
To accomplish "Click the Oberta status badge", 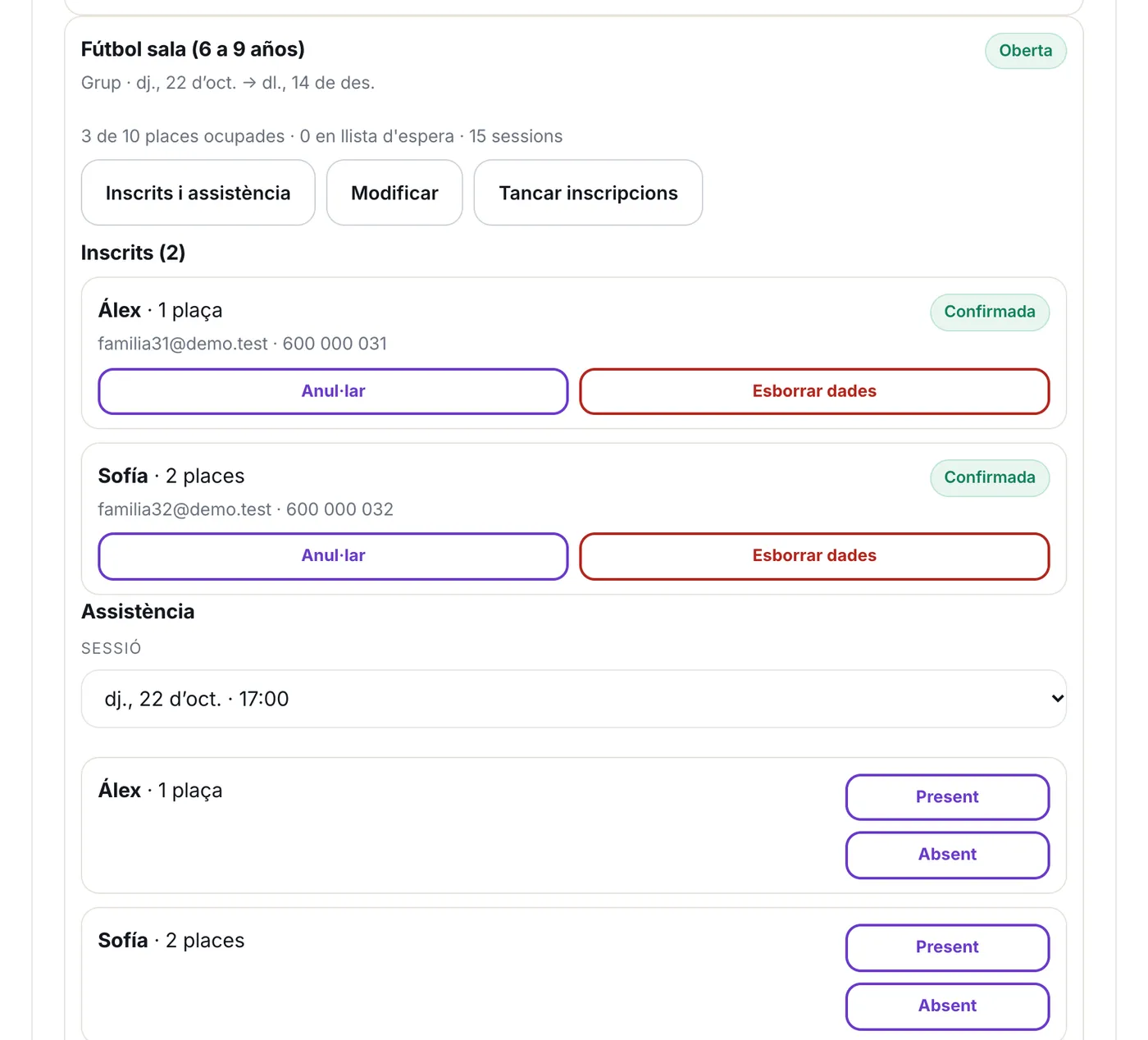I will click(1025, 51).
